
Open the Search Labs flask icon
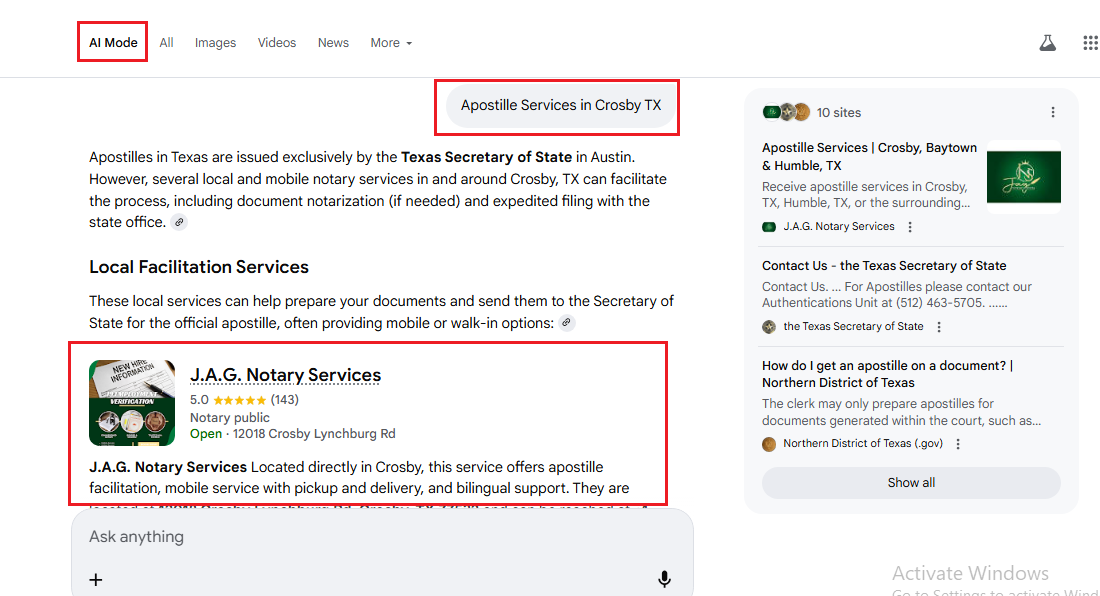1047,43
